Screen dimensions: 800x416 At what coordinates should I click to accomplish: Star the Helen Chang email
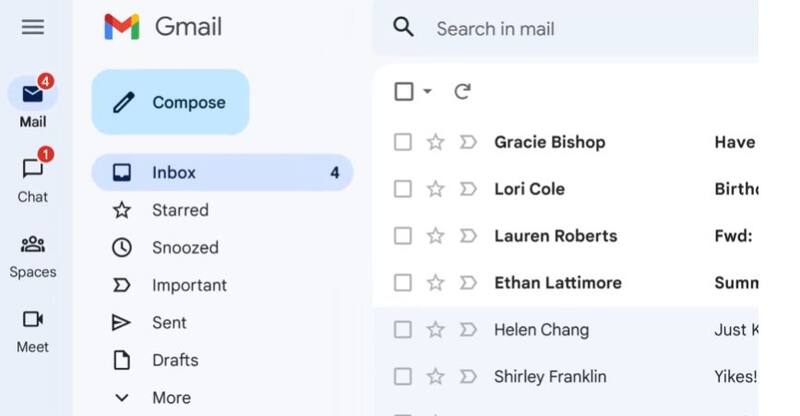[x=435, y=330]
